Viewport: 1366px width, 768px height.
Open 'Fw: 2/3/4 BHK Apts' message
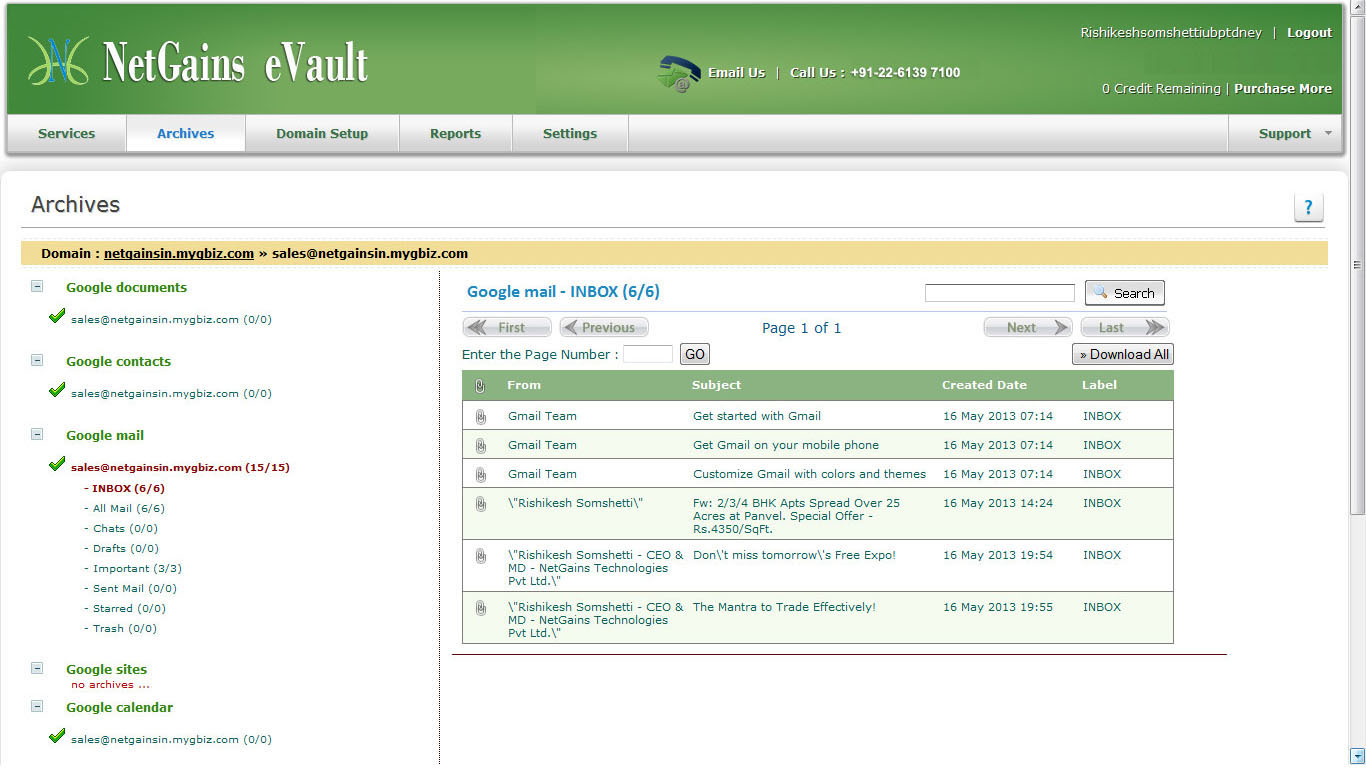(796, 516)
